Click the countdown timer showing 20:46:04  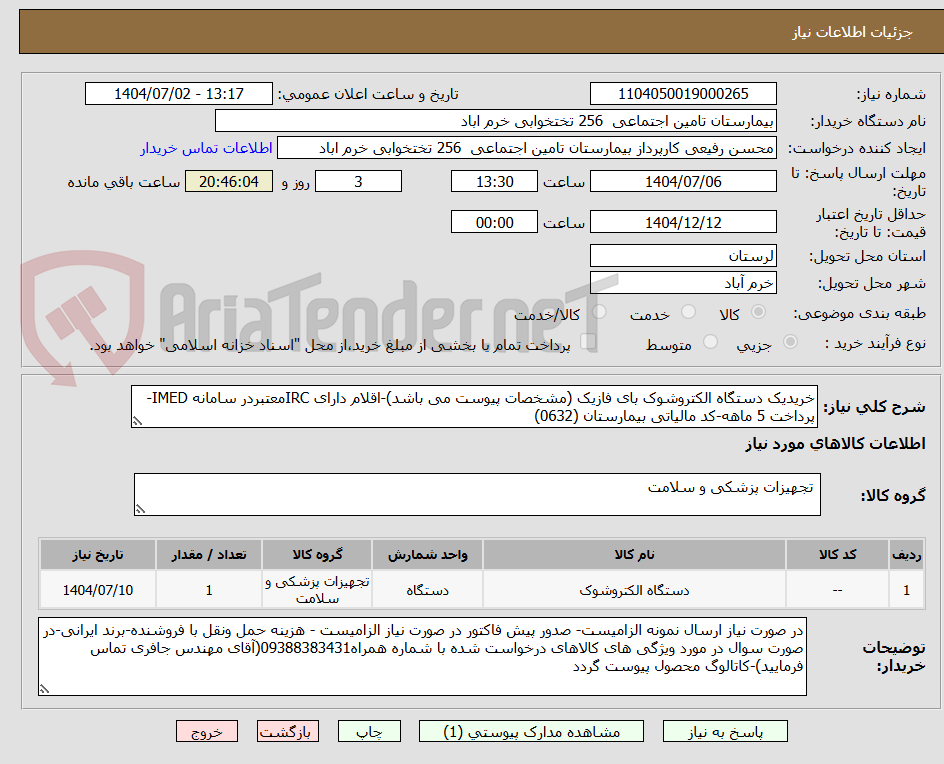click(227, 181)
